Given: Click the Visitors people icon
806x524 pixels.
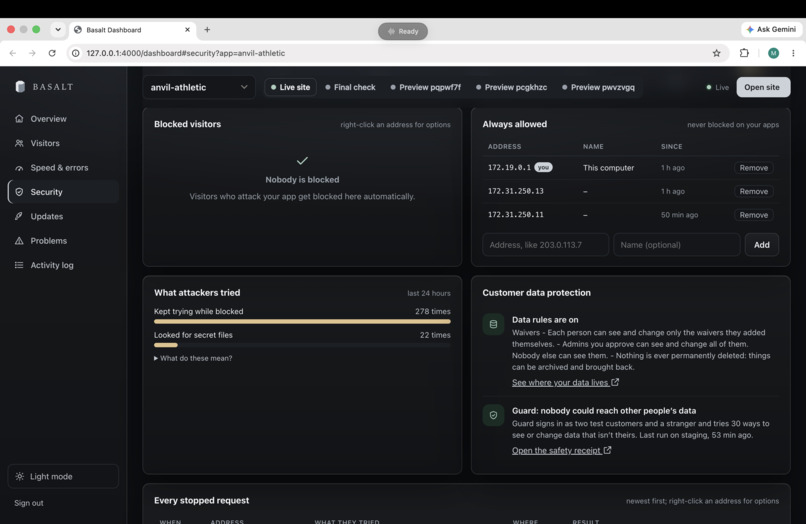Looking at the screenshot, I should (x=19, y=143).
